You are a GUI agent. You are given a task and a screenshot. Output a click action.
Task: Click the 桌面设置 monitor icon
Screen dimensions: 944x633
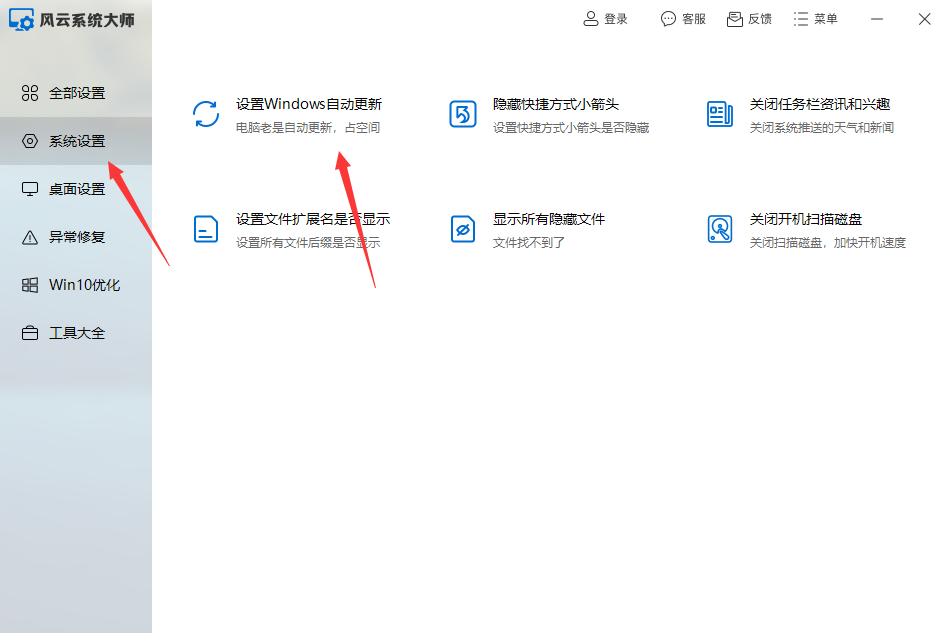tap(30, 189)
